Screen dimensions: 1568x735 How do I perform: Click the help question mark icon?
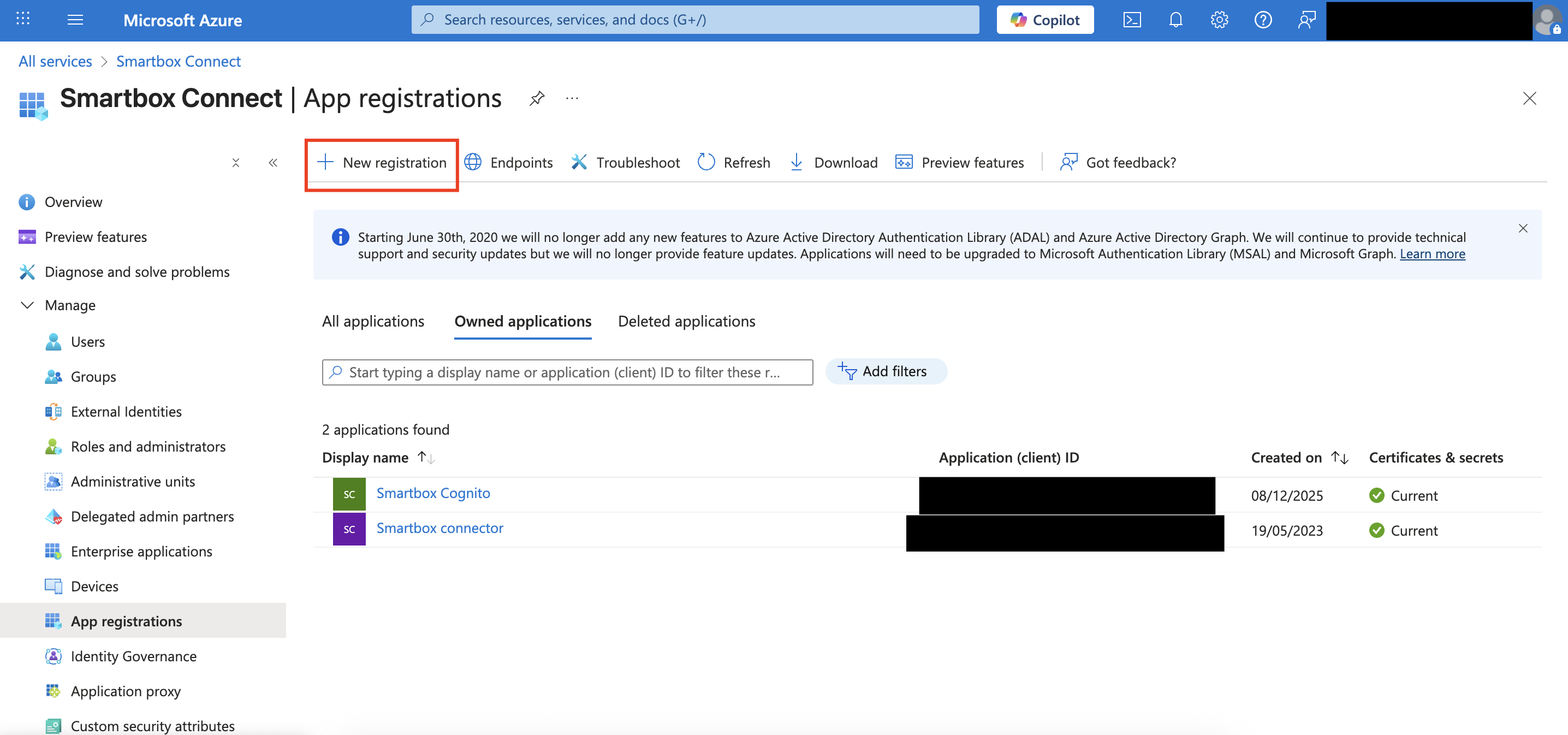coord(1263,20)
